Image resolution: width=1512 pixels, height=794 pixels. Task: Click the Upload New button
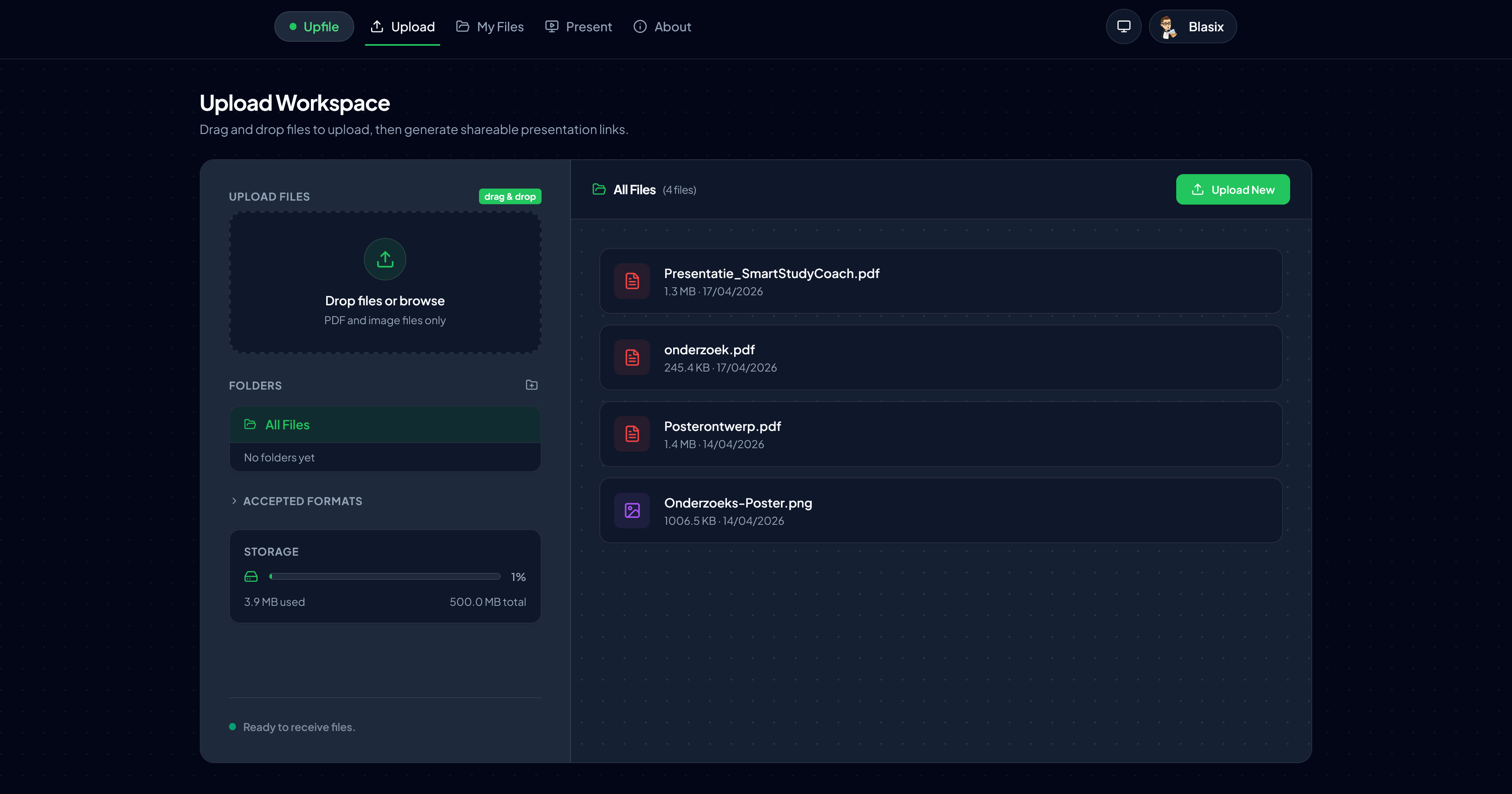[x=1233, y=189]
